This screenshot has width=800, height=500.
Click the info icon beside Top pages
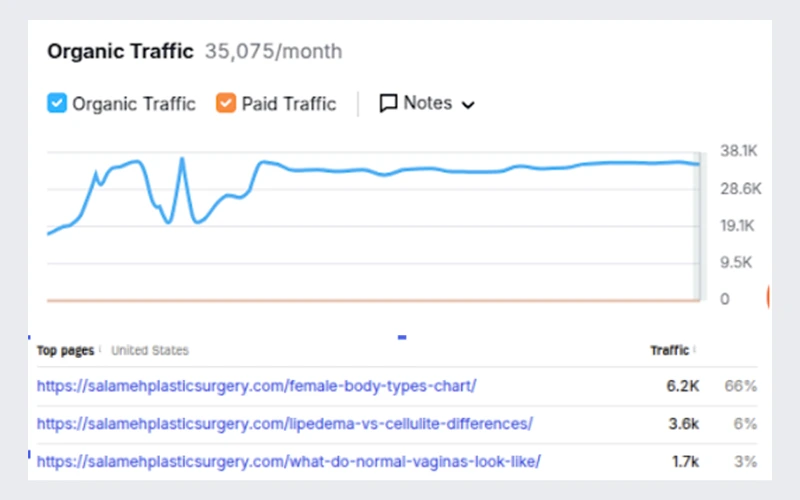(x=100, y=349)
